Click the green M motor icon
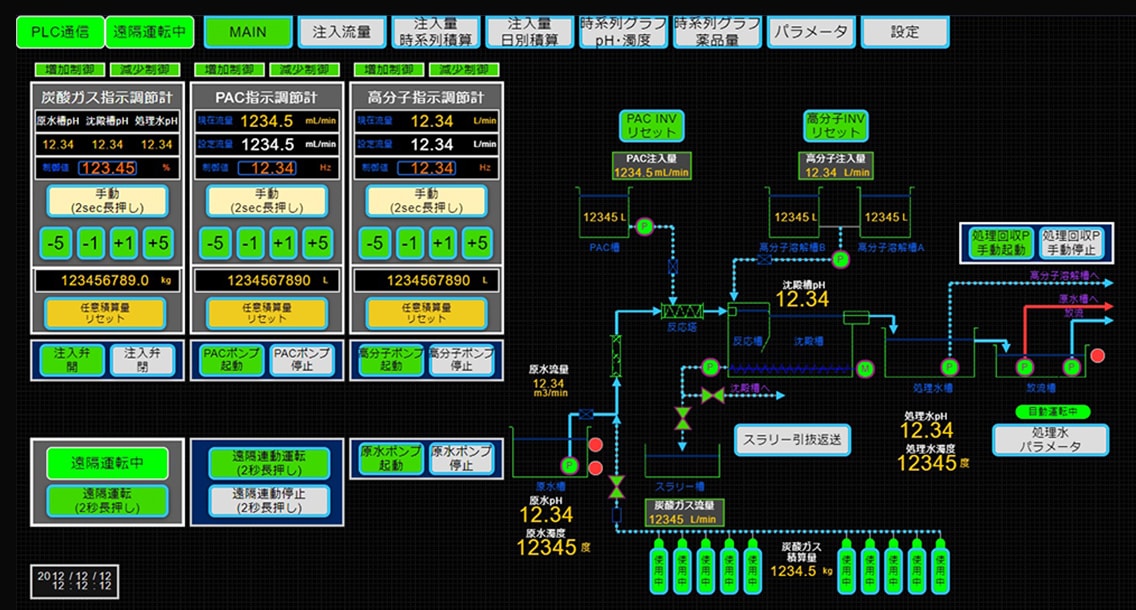1136x610 pixels. coord(864,369)
